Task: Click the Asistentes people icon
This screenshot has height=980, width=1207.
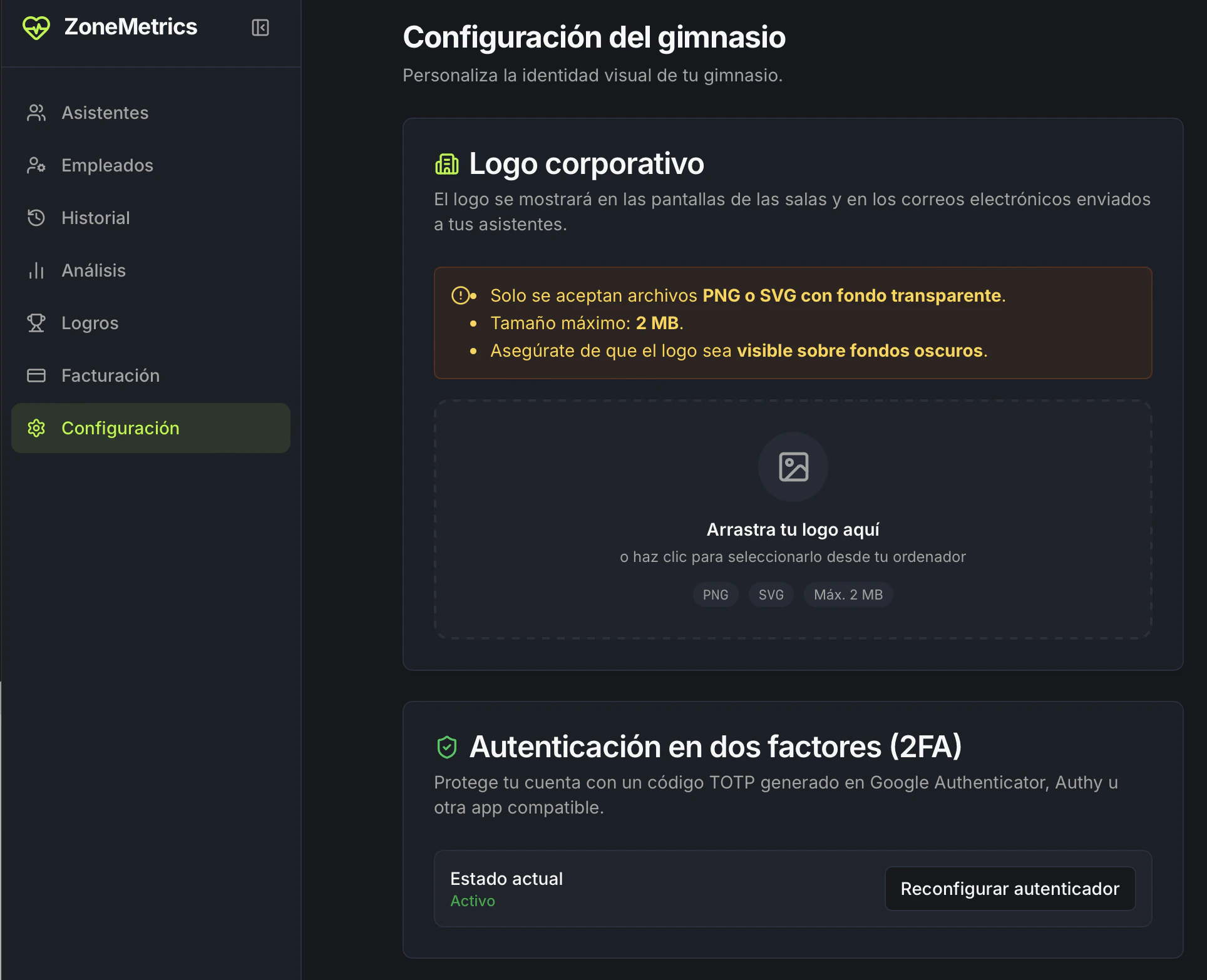Action: (x=36, y=113)
